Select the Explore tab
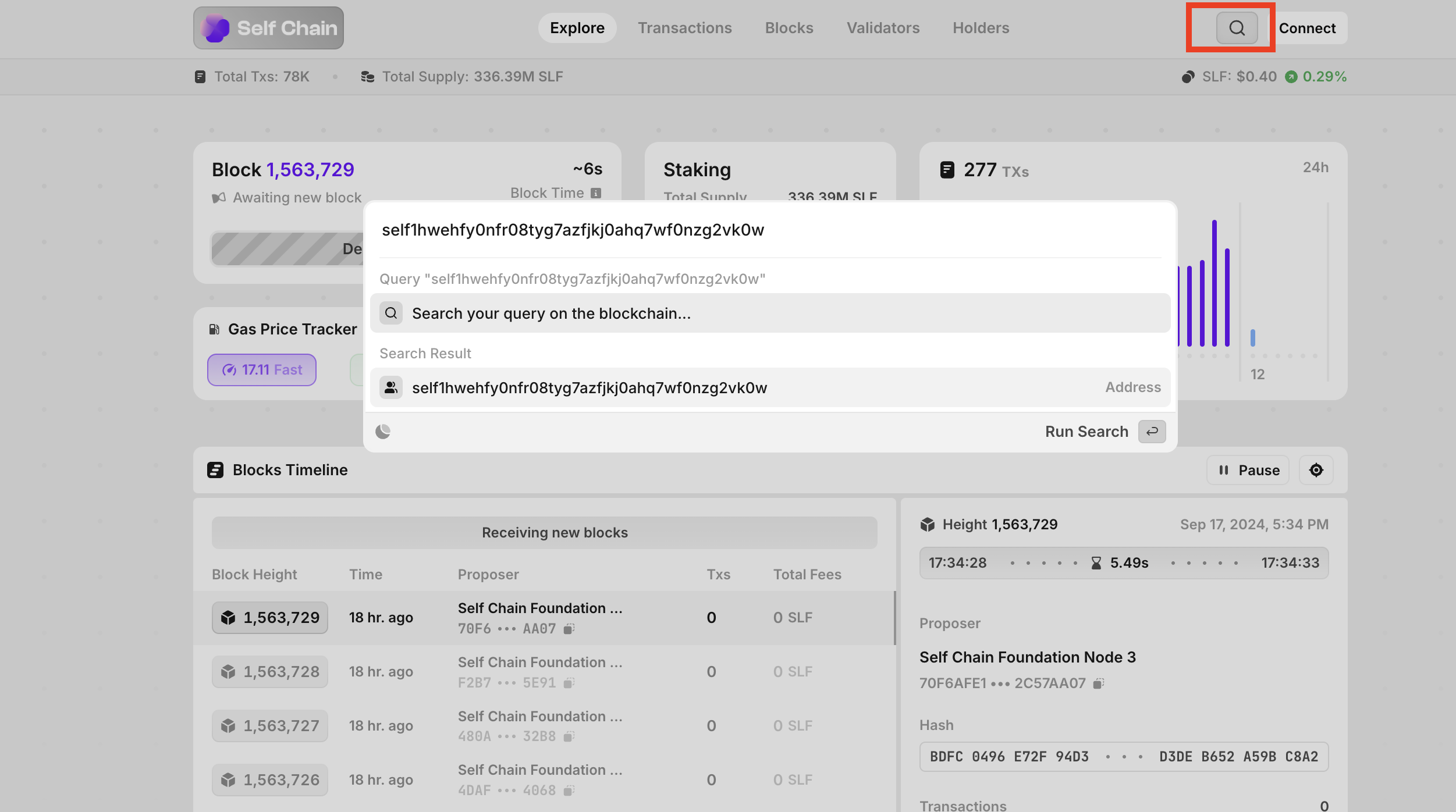Viewport: 1456px width, 812px height. (577, 28)
